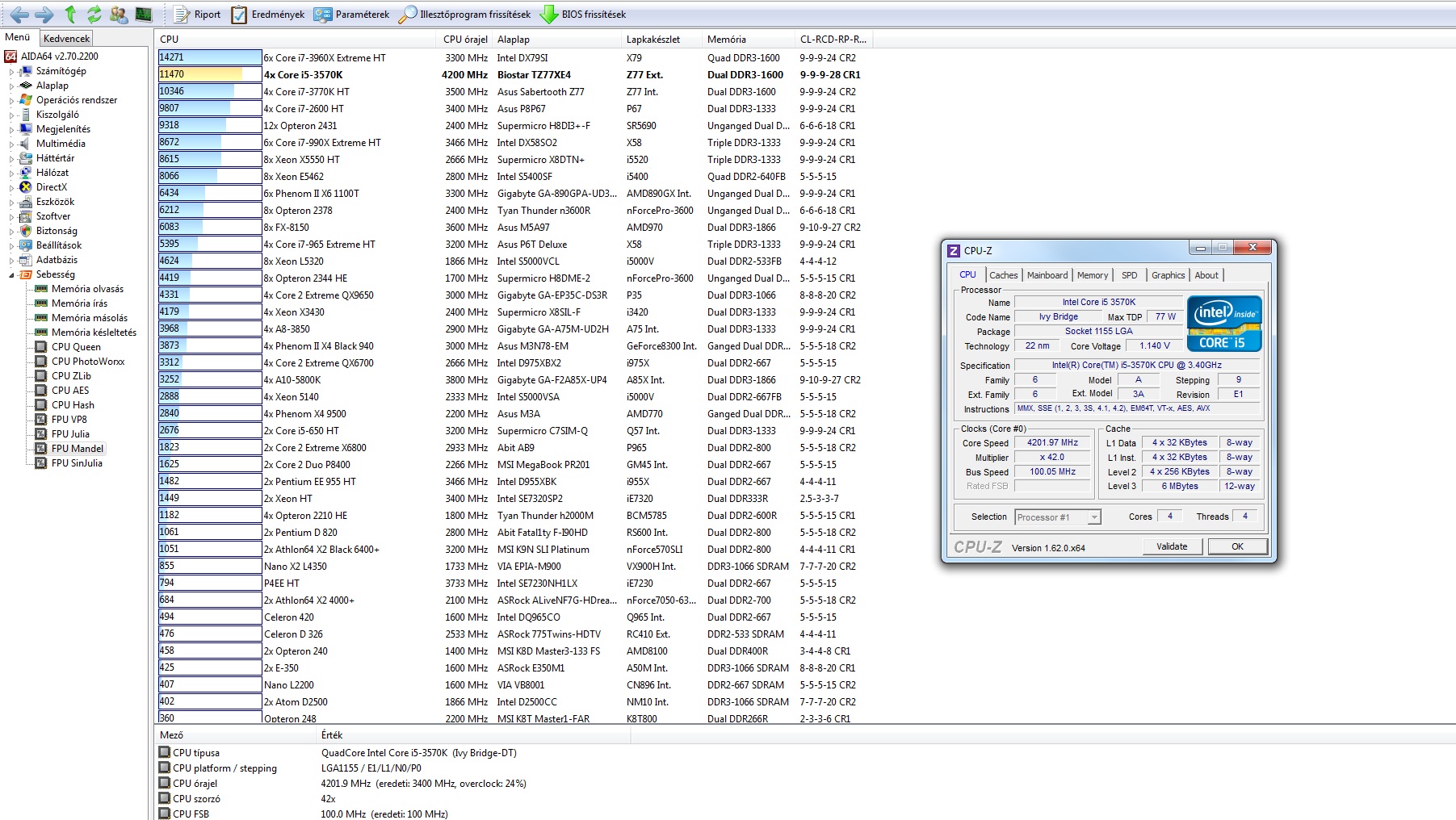
Task: Open the Riport toolbar item
Action: point(197,15)
